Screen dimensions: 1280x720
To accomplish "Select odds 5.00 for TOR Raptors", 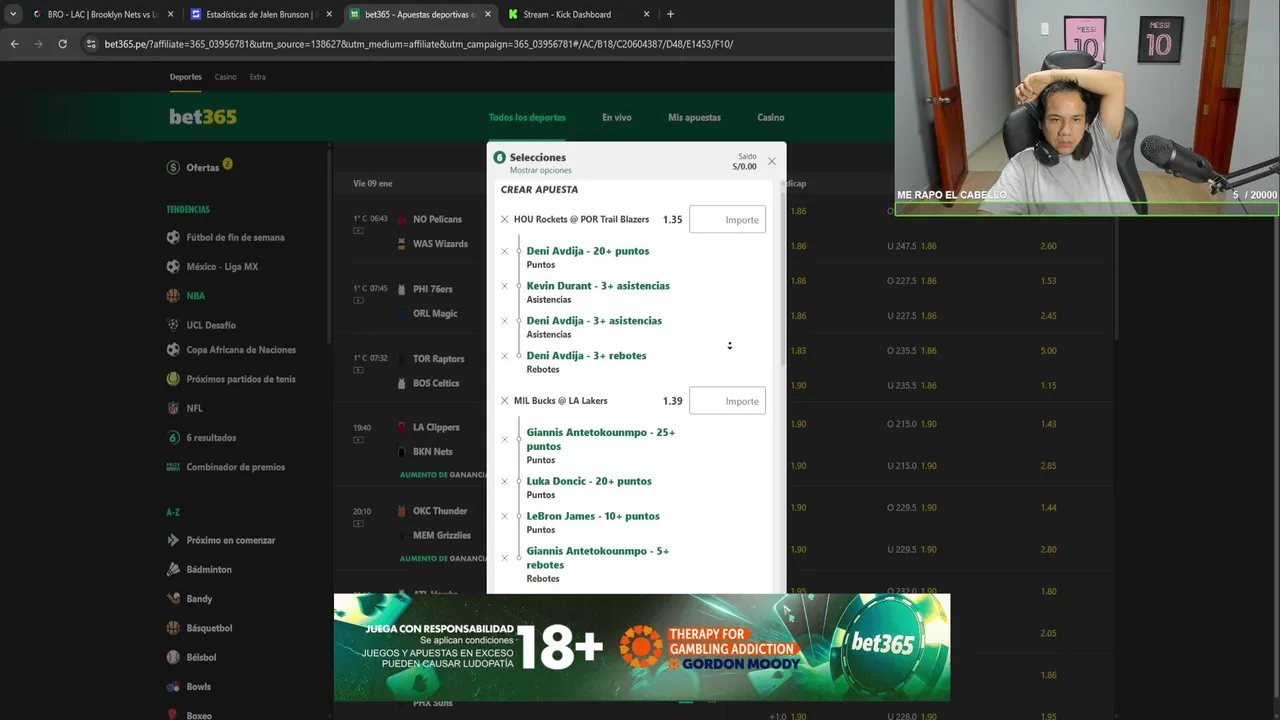I will click(x=1048, y=351).
